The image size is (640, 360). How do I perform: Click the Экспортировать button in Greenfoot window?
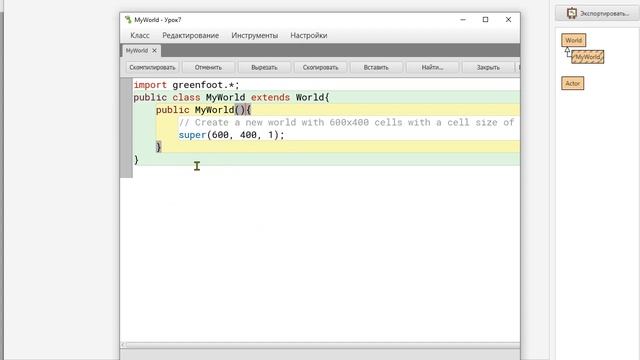598,13
